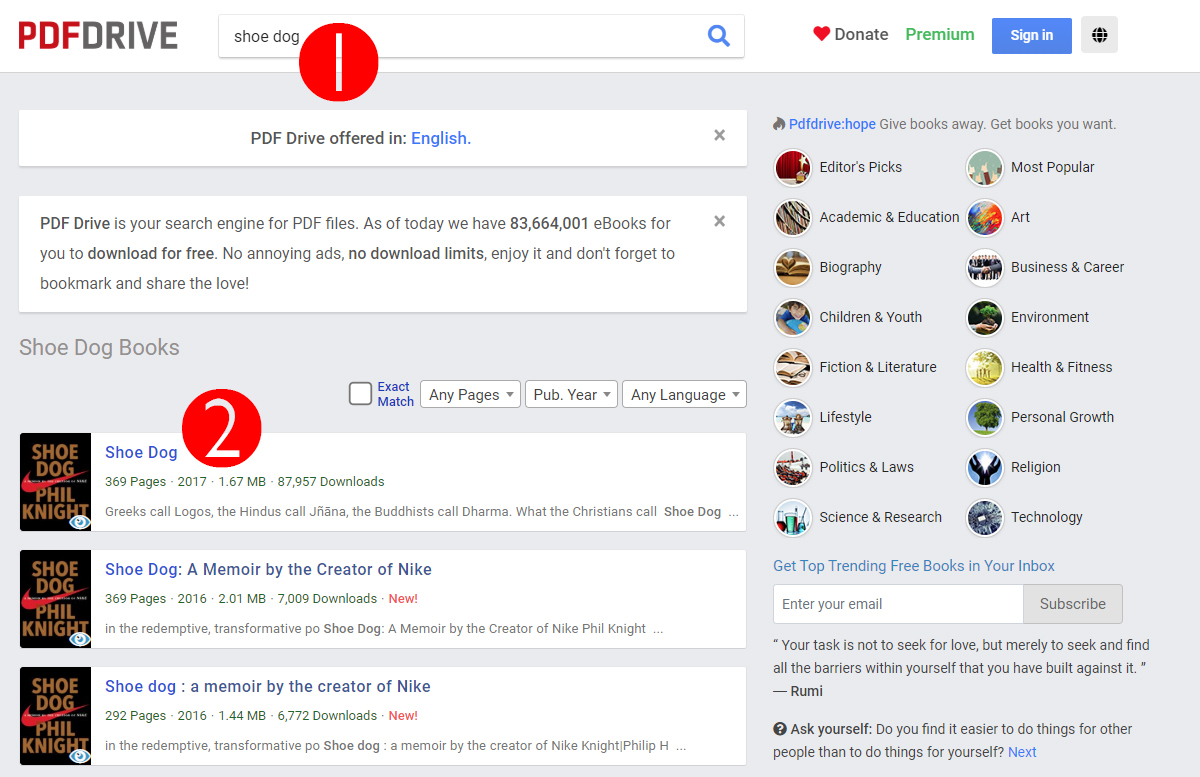Click the Subscribe button

[x=1072, y=604]
